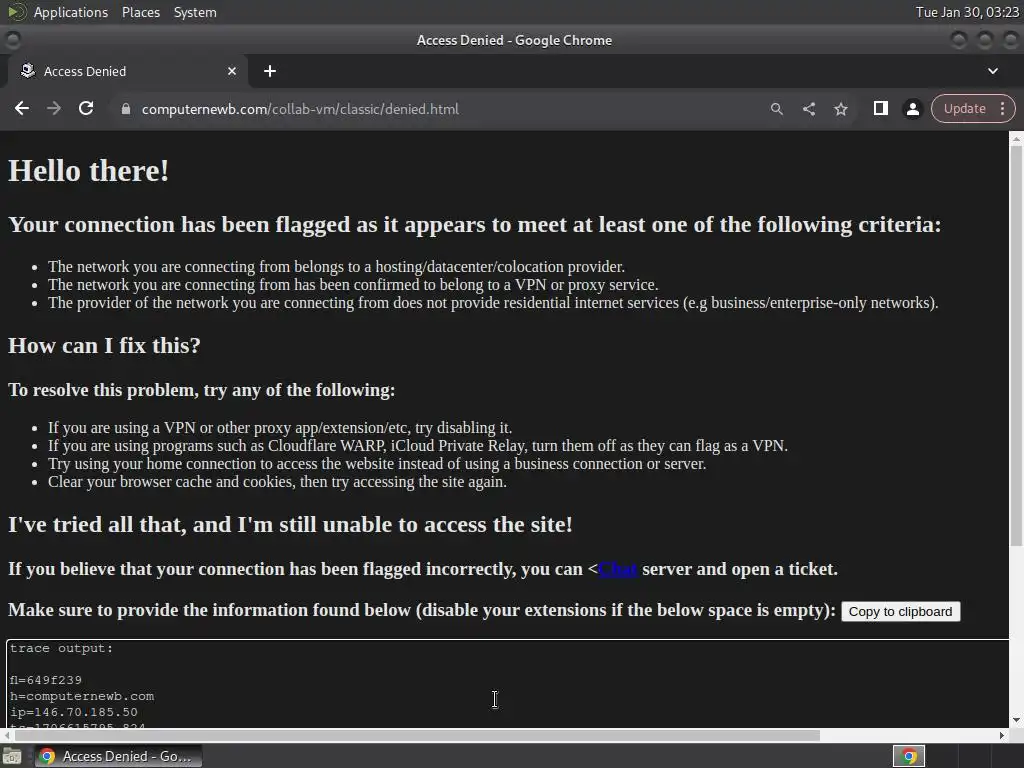Image resolution: width=1024 pixels, height=768 pixels.
Task: Click the Copy to clipboard button
Action: pyautogui.click(x=900, y=611)
